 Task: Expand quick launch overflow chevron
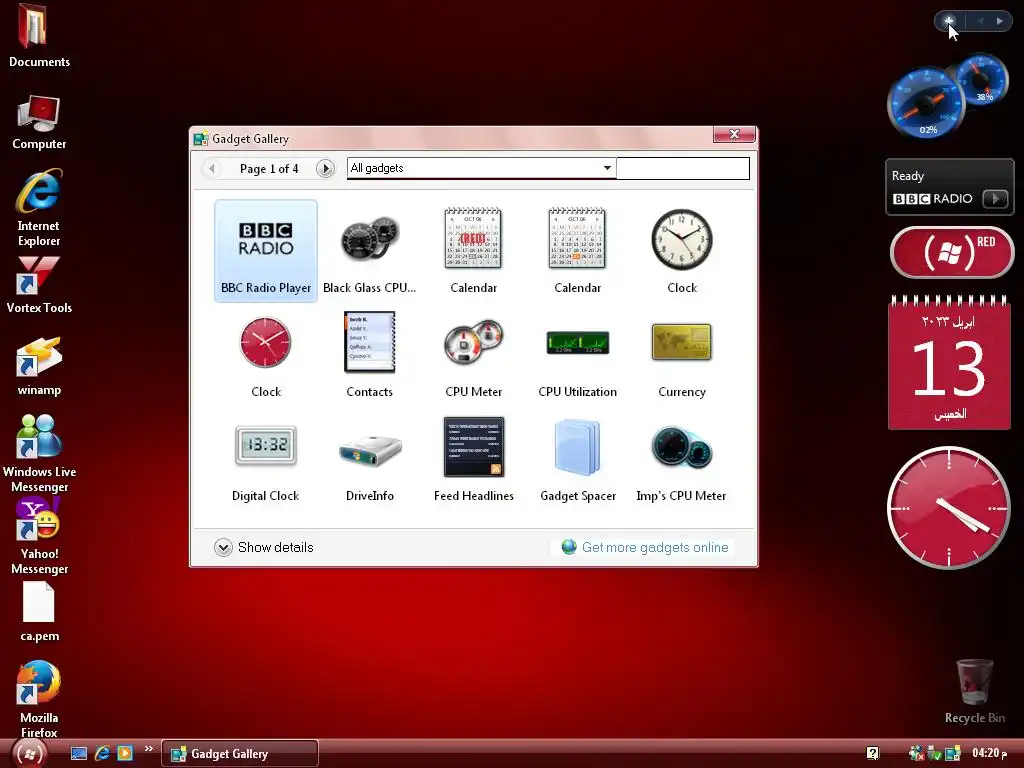click(148, 748)
